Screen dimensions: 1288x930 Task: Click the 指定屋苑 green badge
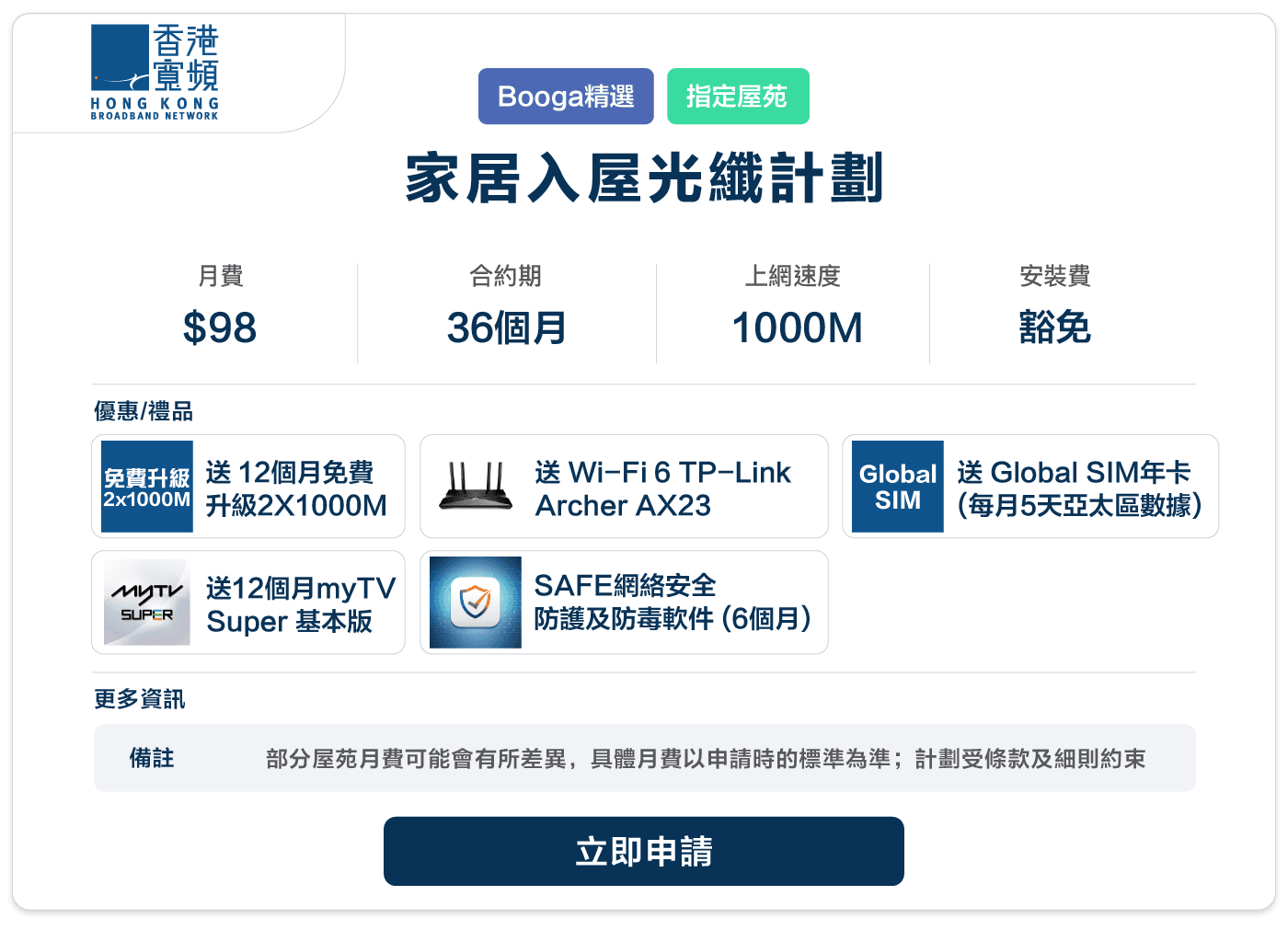pyautogui.click(x=739, y=96)
